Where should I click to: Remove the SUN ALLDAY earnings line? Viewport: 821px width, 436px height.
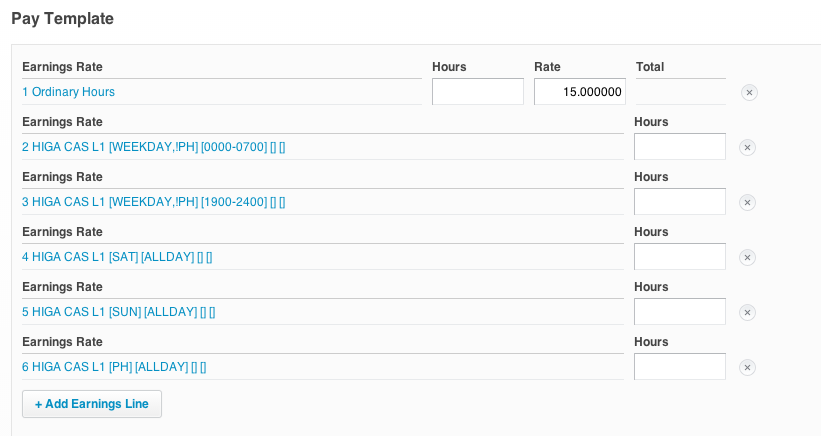click(x=747, y=312)
